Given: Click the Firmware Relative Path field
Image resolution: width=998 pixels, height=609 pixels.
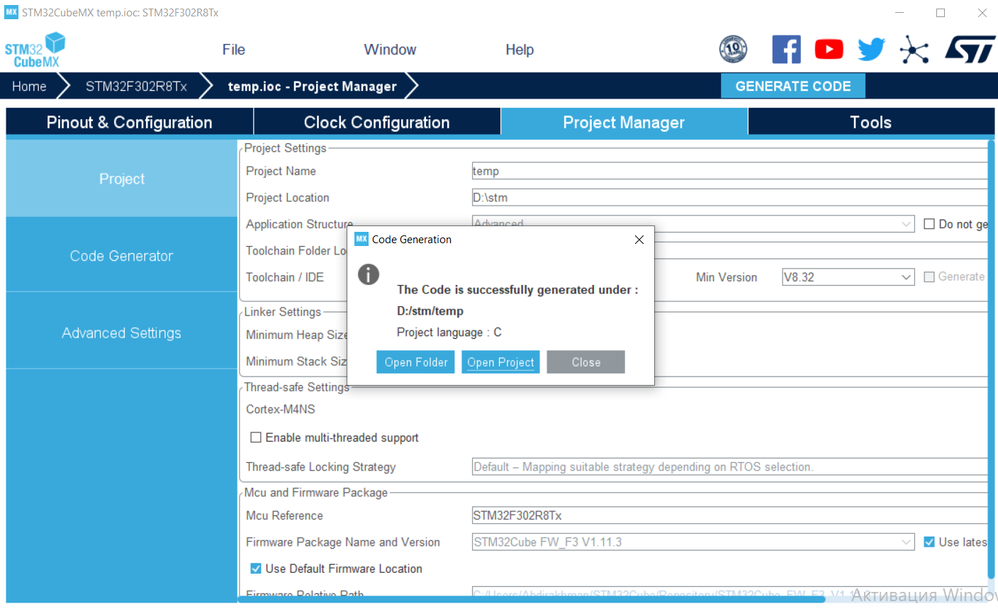Looking at the screenshot, I should coord(729,593).
